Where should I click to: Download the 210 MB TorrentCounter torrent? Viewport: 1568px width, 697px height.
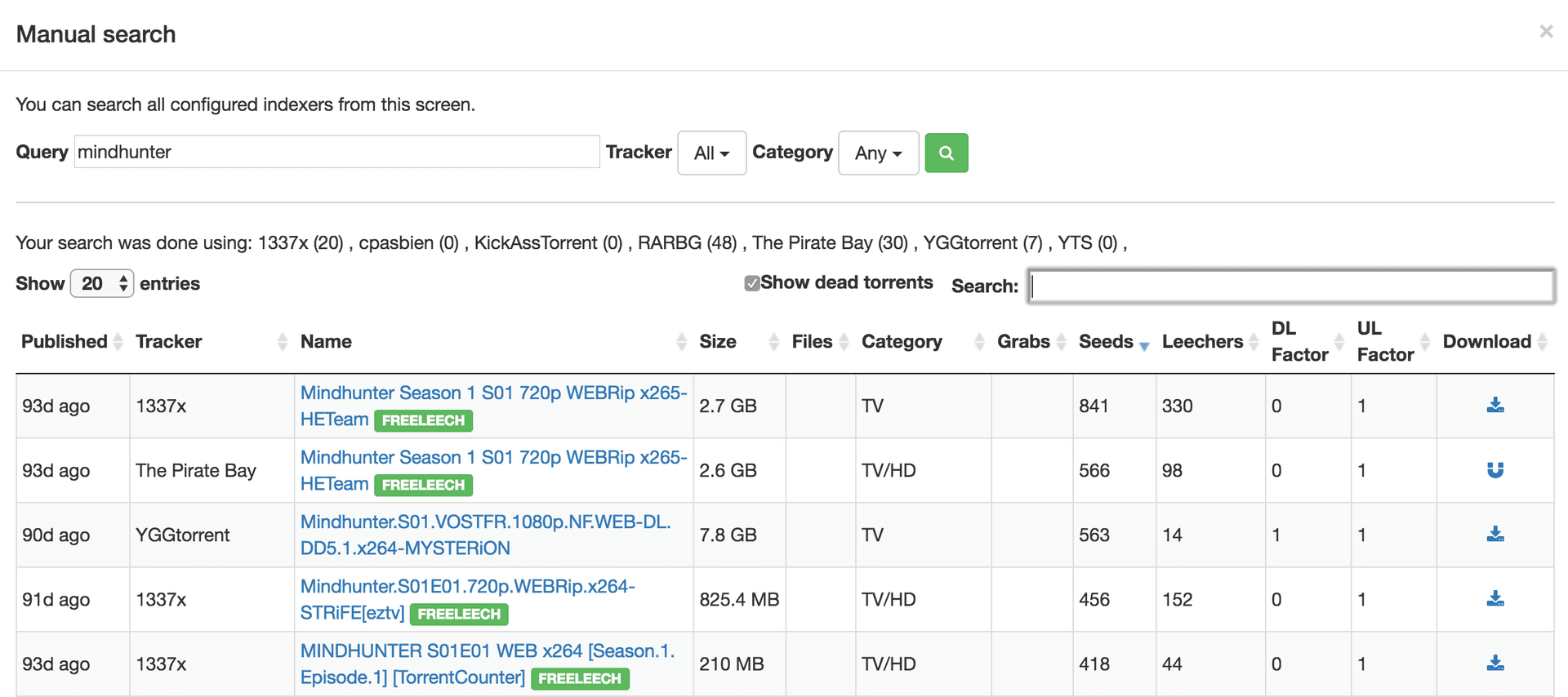click(x=1494, y=664)
